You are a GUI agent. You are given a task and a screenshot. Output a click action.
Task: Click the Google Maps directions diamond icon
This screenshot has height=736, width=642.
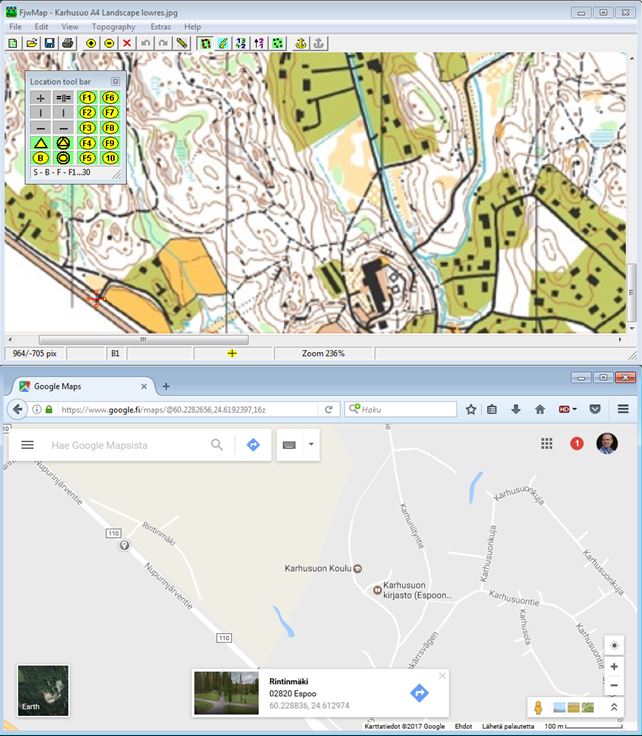(253, 445)
